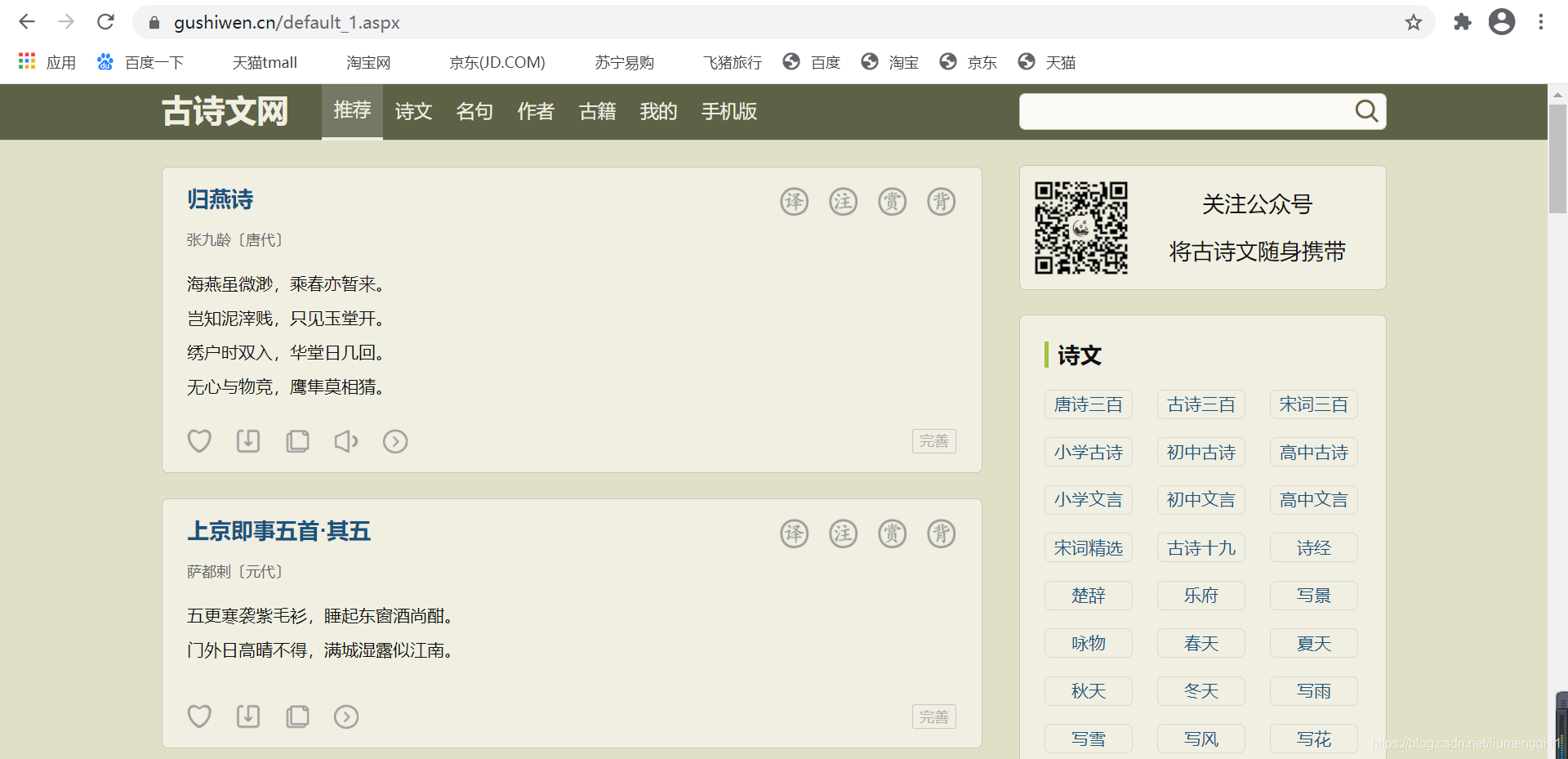Image resolution: width=1568 pixels, height=759 pixels.
Task: Click the 古诗文网 site logo
Action: pyautogui.click(x=225, y=111)
